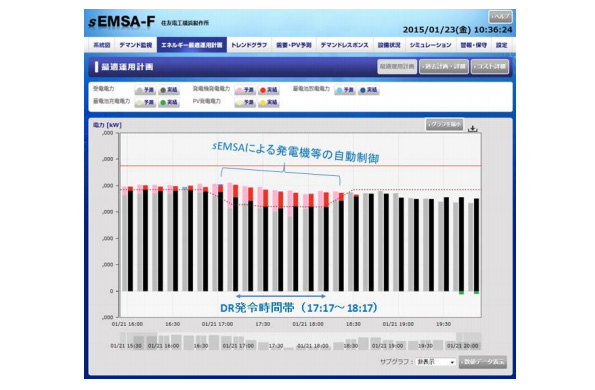The width and height of the screenshot is (595, 390).
Task: Select the エネルギー最適運用計画 tab
Action: 192,45
